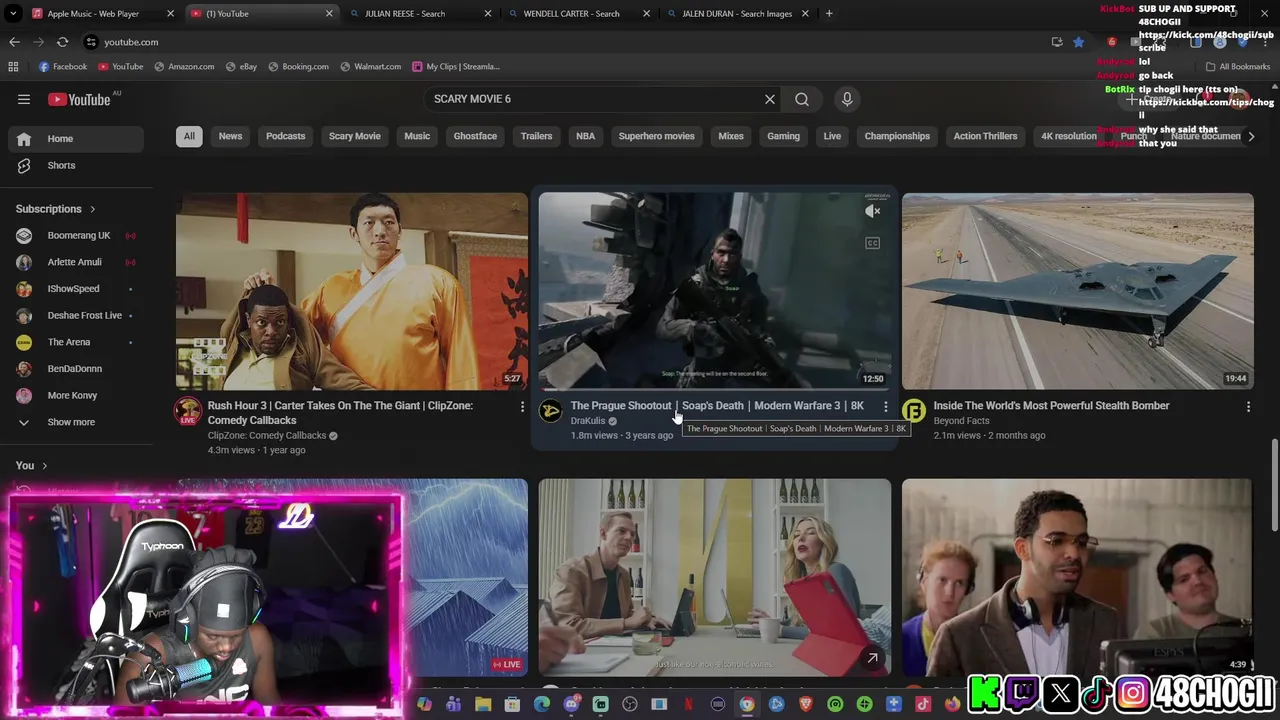1280x720 pixels.
Task: Click the blue bookmark star icon
Action: coord(1079,42)
